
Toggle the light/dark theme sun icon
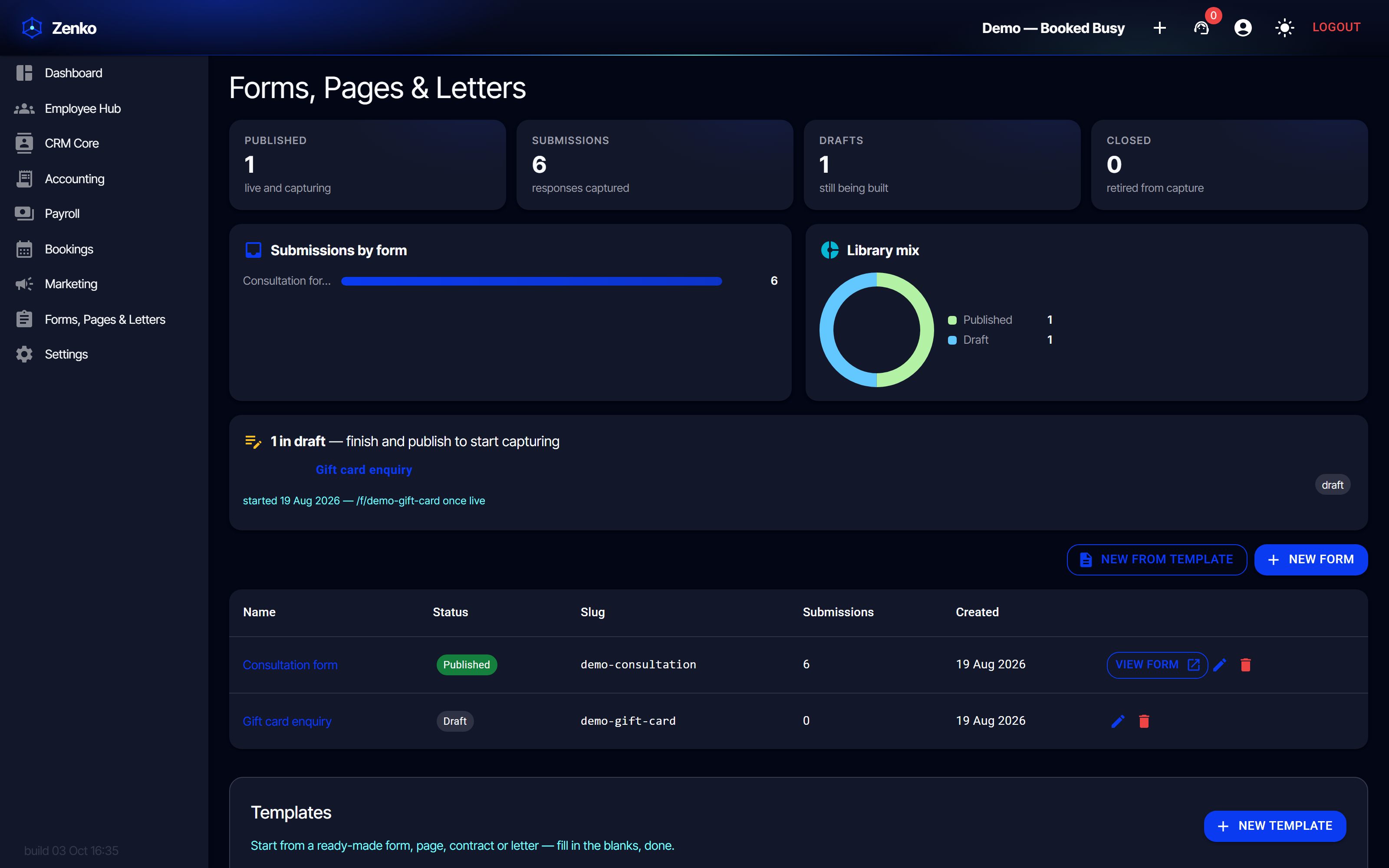click(x=1284, y=27)
